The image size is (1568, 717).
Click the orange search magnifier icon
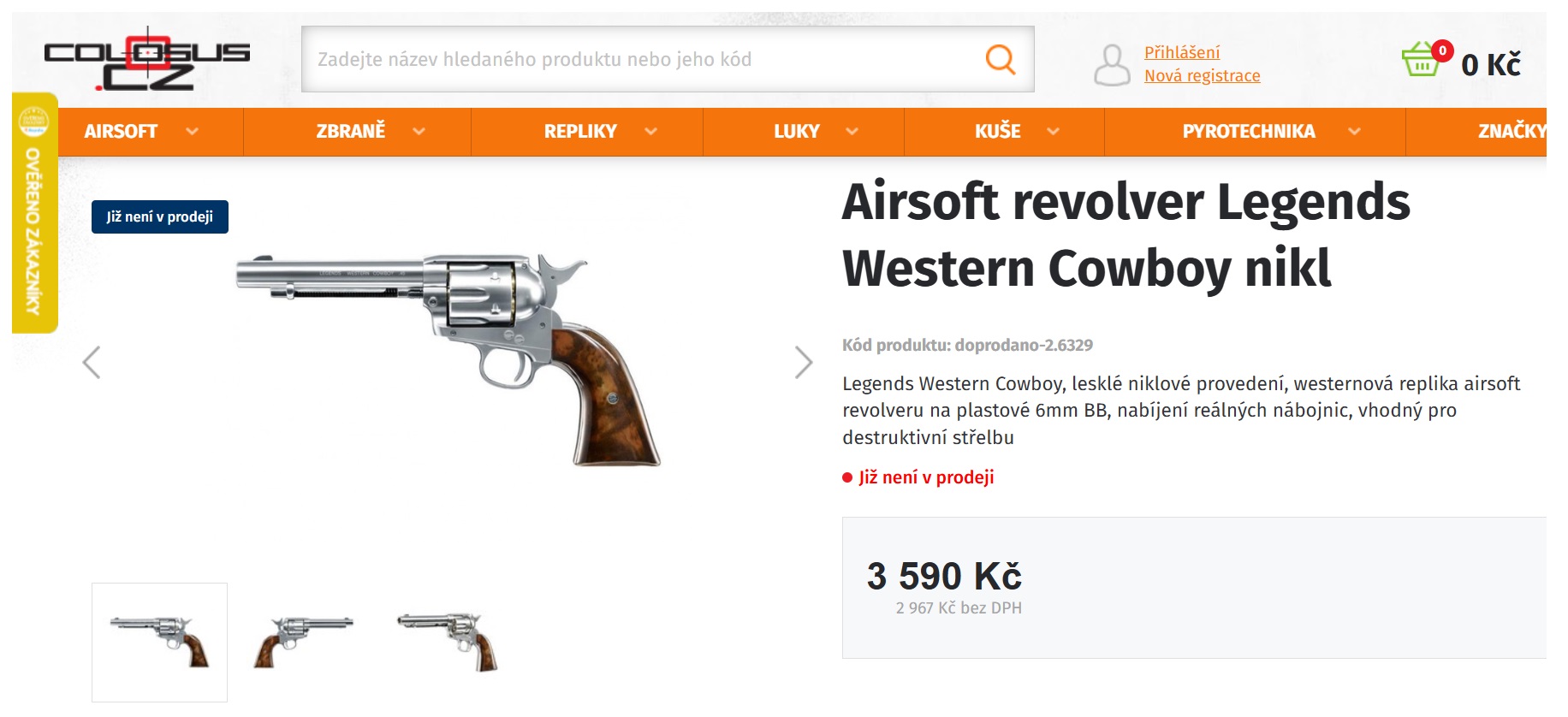1000,59
